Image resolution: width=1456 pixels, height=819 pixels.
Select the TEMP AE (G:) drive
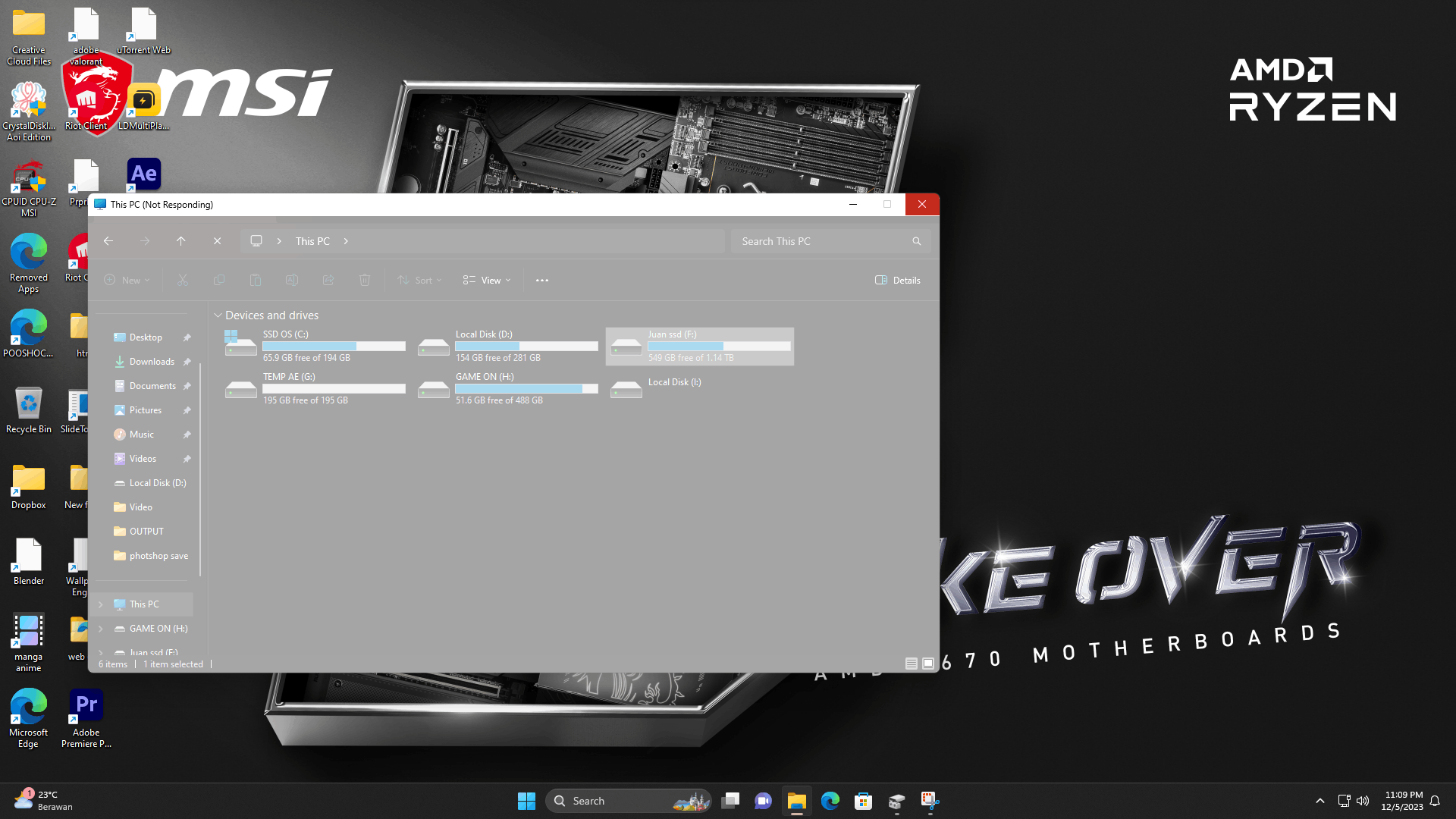coord(315,388)
